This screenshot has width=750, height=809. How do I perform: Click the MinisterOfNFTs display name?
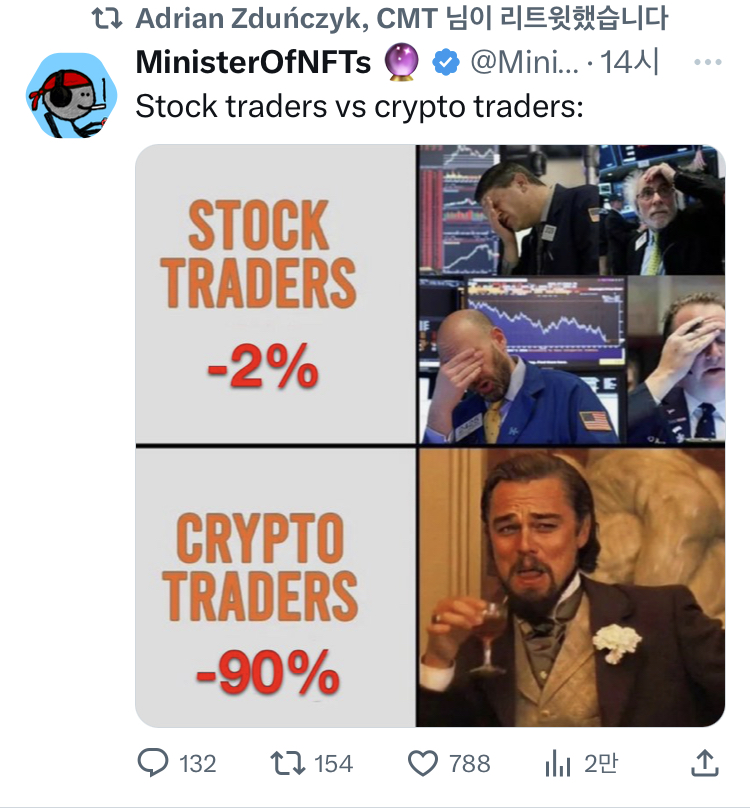tap(253, 62)
